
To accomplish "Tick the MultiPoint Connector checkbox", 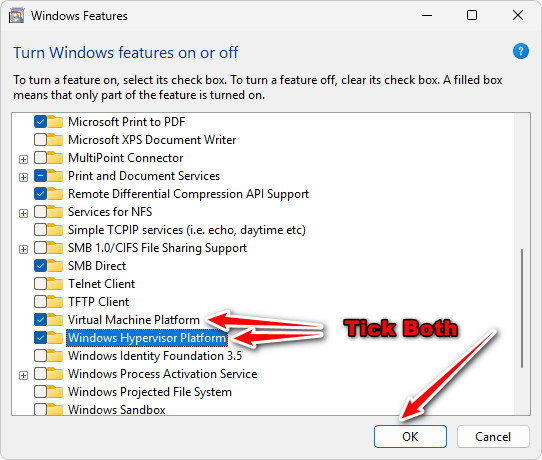I will click(40, 158).
